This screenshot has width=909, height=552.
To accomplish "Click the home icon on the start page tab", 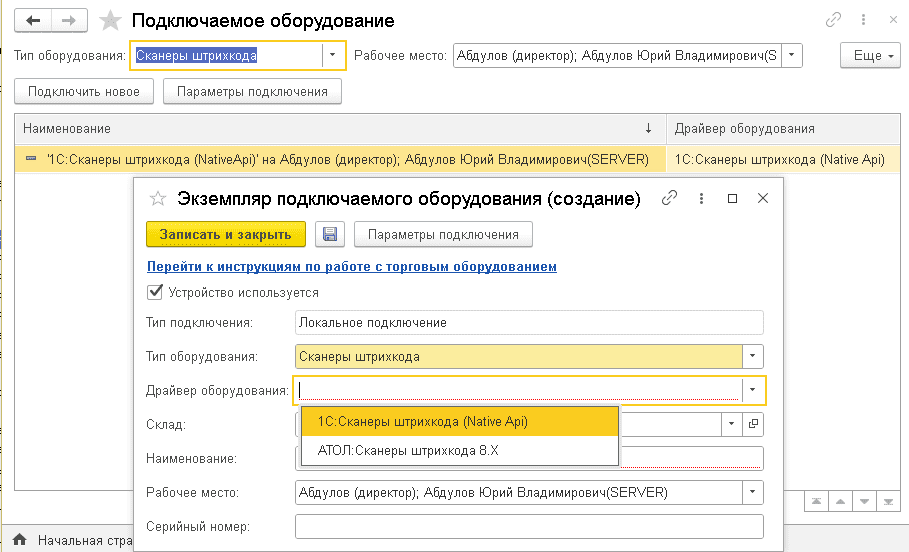I will pos(19,541).
